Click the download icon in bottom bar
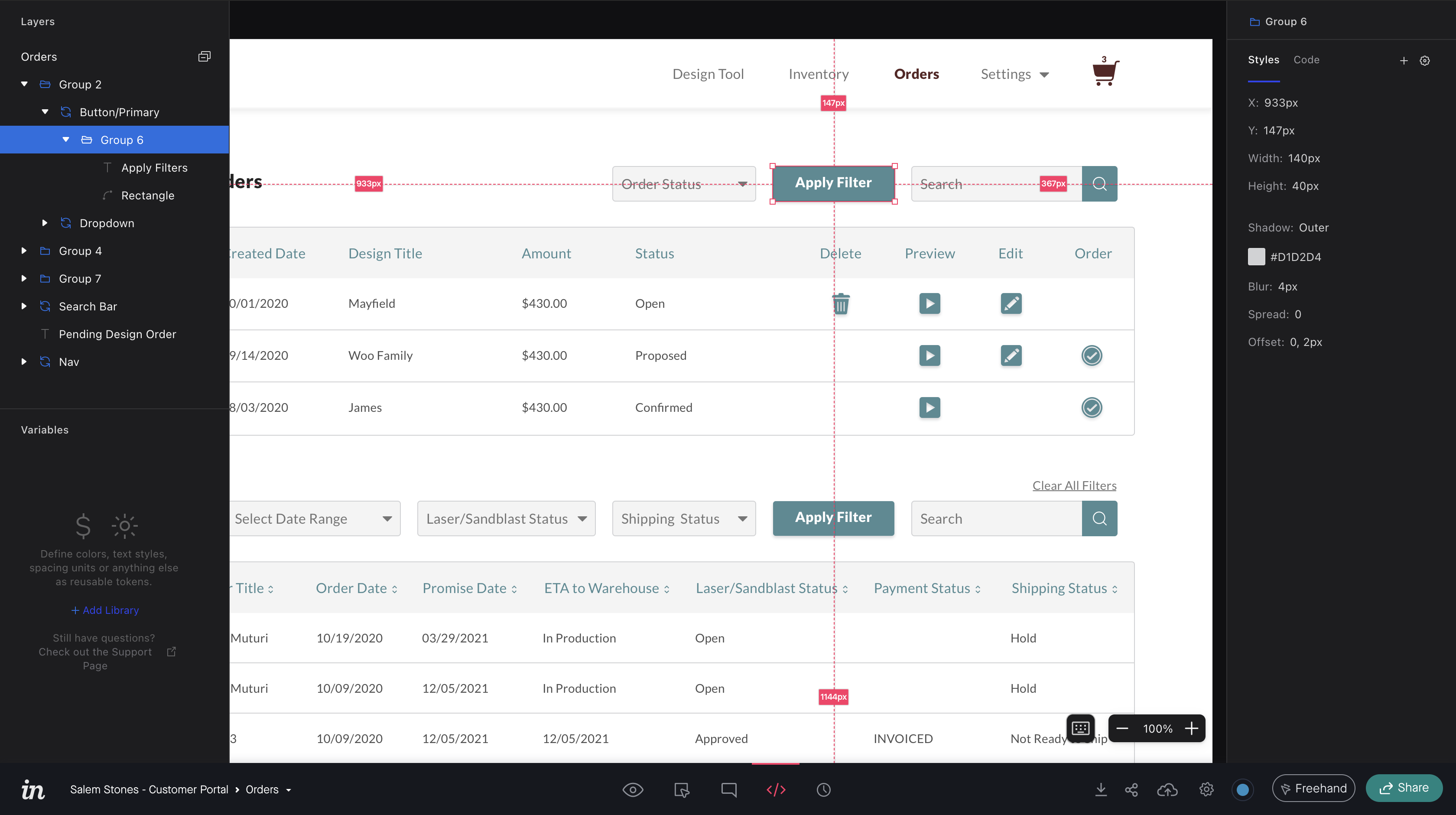Screen dimensions: 1456x815 tap(1101, 789)
